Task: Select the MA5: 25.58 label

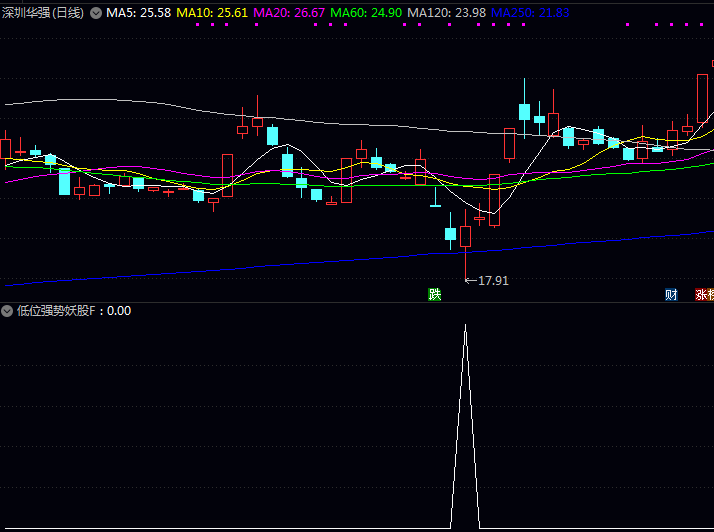Action: (138, 13)
